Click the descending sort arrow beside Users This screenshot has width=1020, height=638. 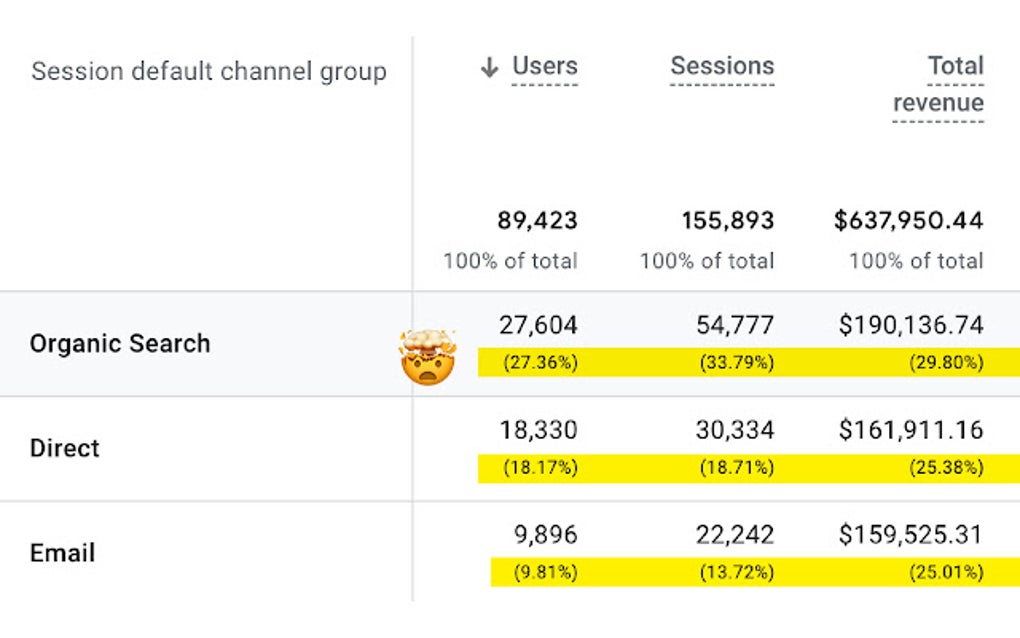click(489, 68)
